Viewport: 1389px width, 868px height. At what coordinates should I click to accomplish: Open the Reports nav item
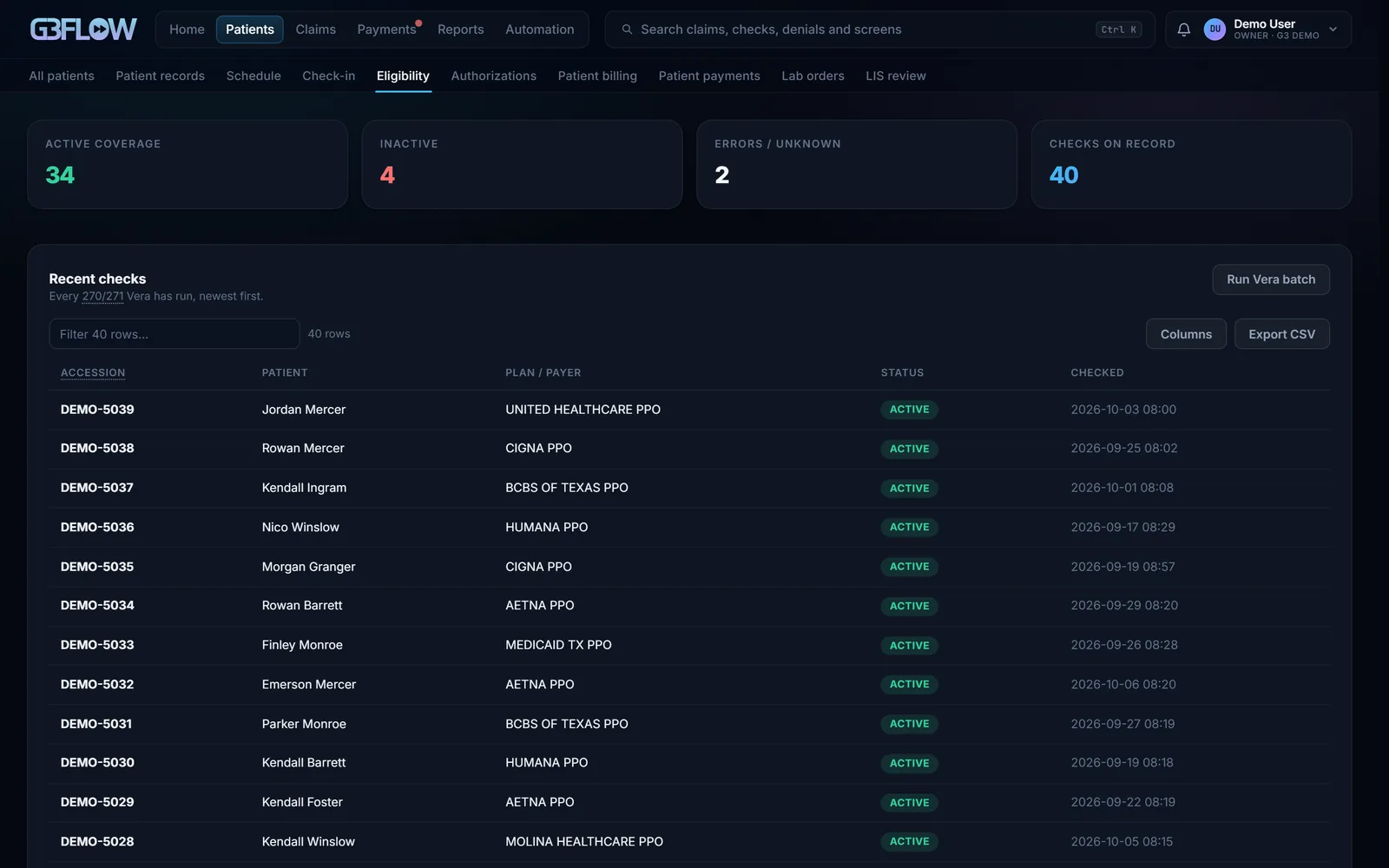point(460,30)
